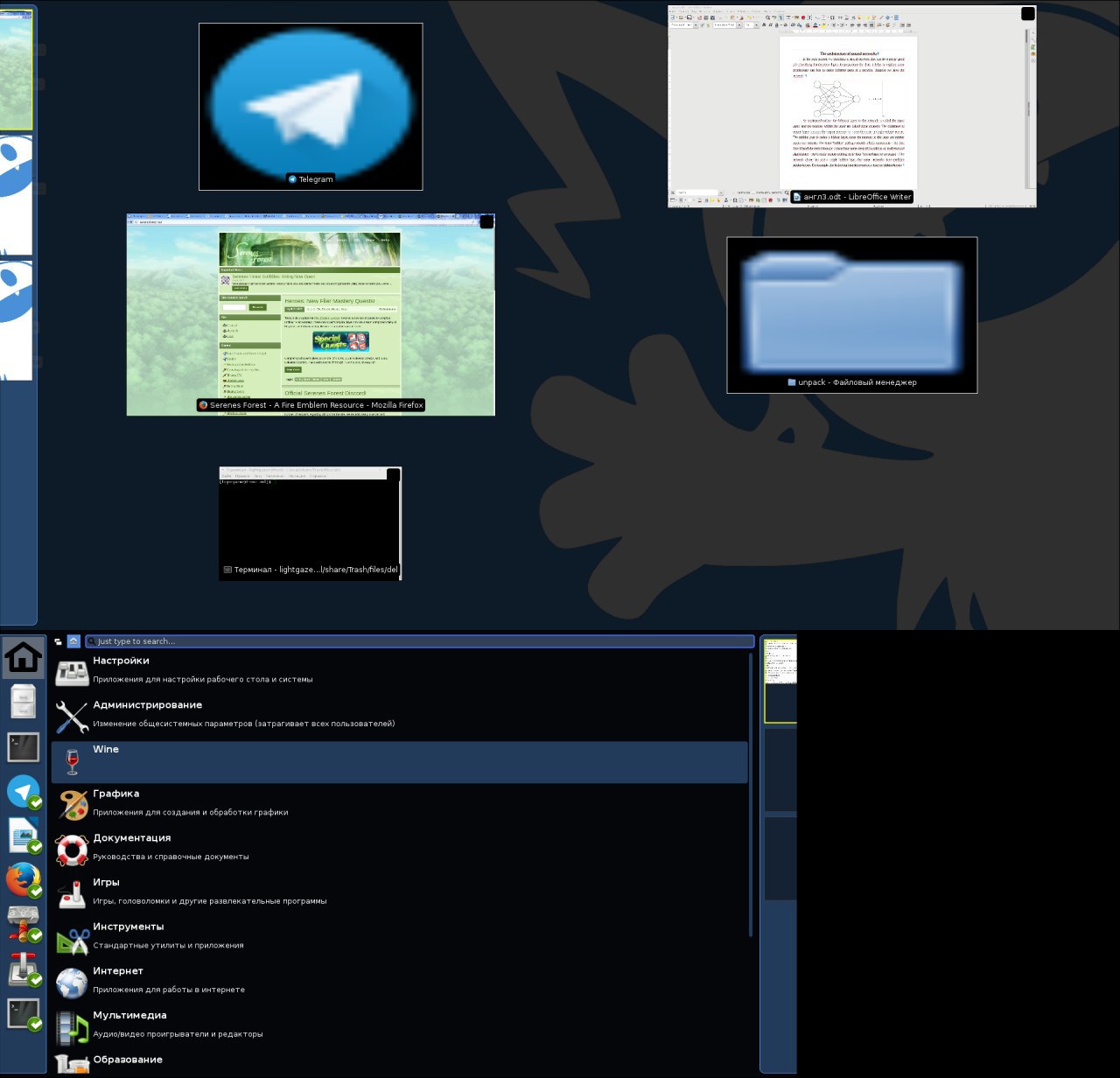This screenshot has height=1078, width=1120.
Task: Click the blue home button beside search bar
Action: pos(73,641)
